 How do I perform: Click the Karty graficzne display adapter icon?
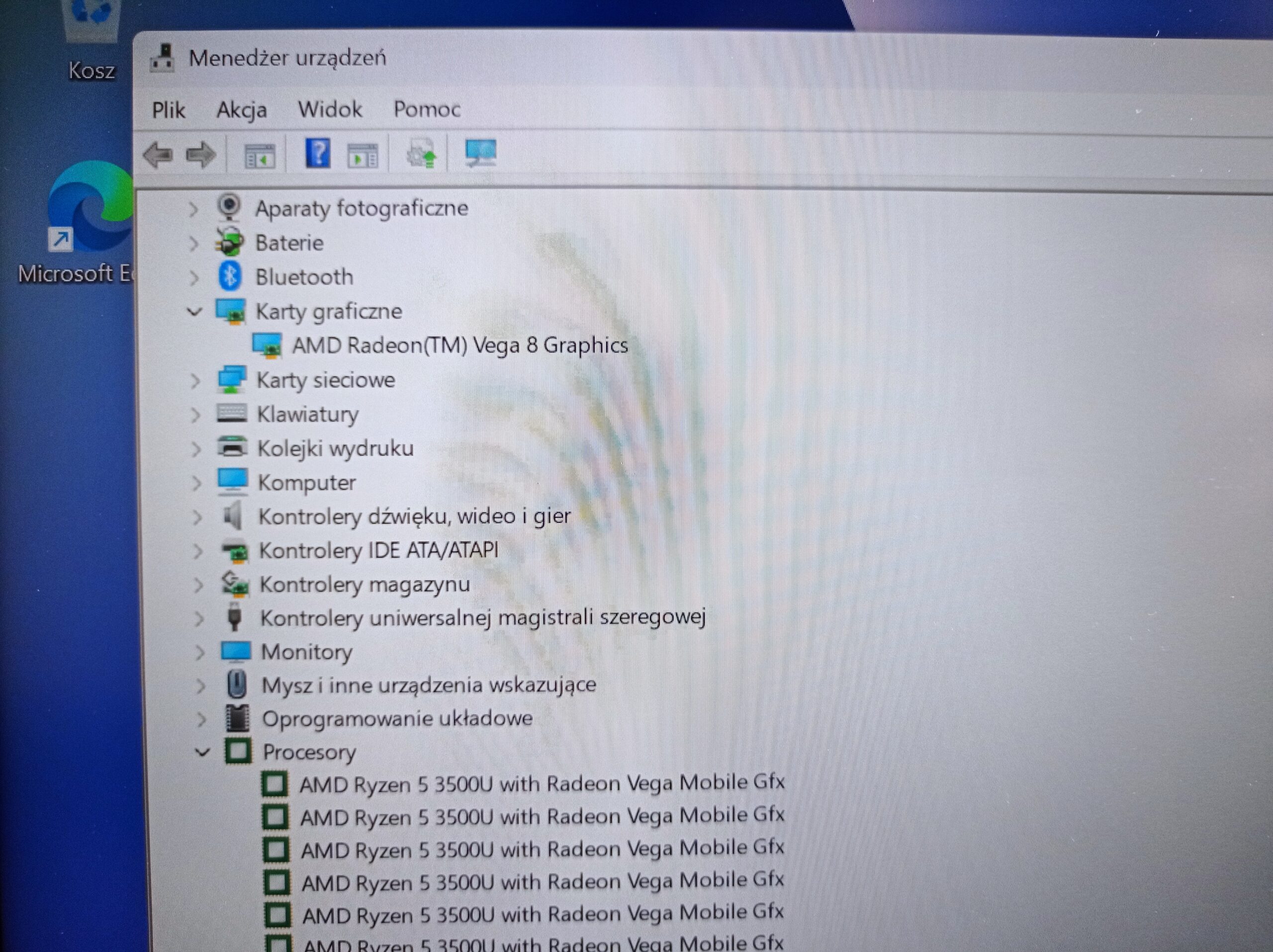pos(231,312)
